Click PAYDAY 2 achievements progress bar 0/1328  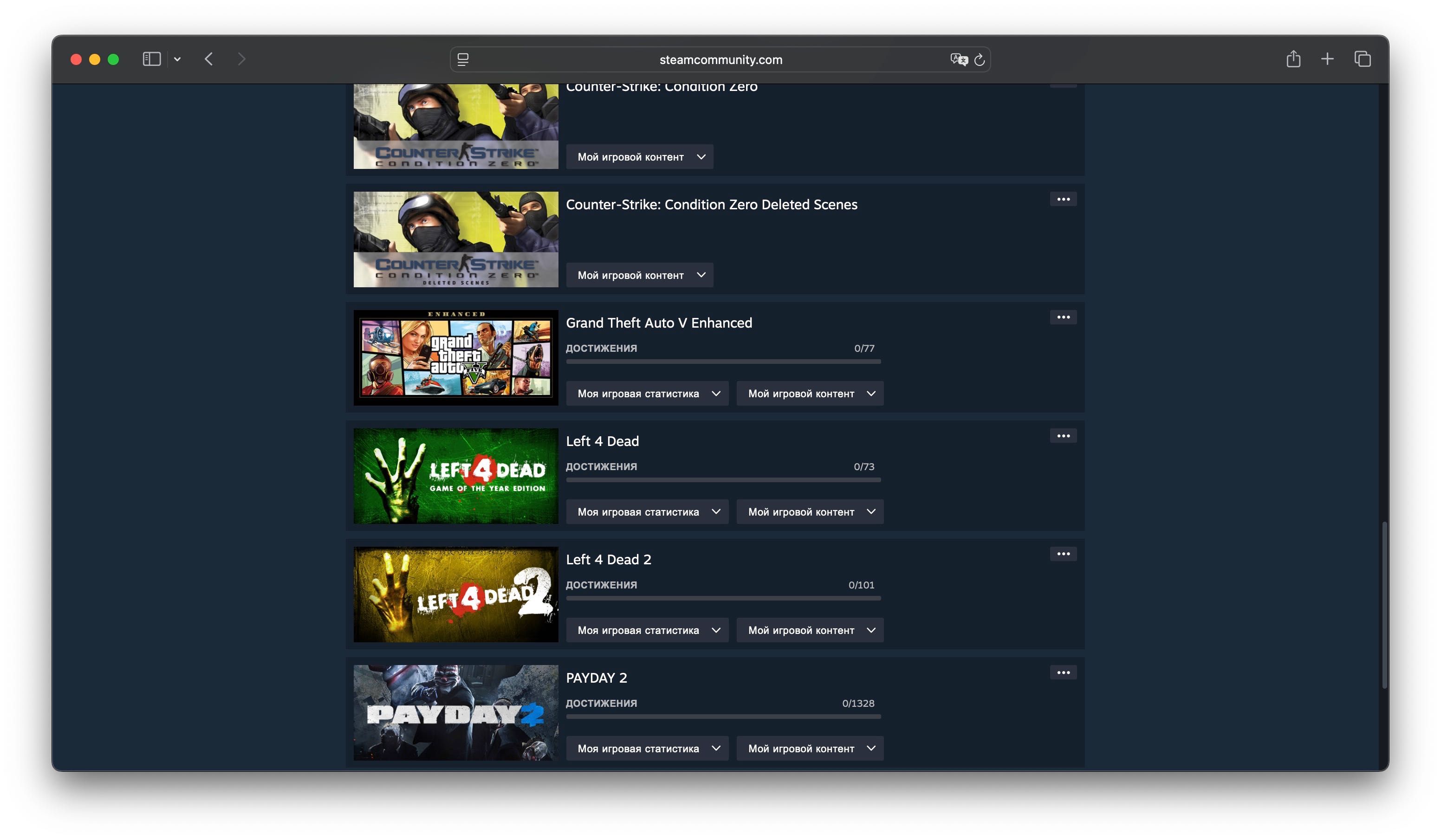point(723,717)
